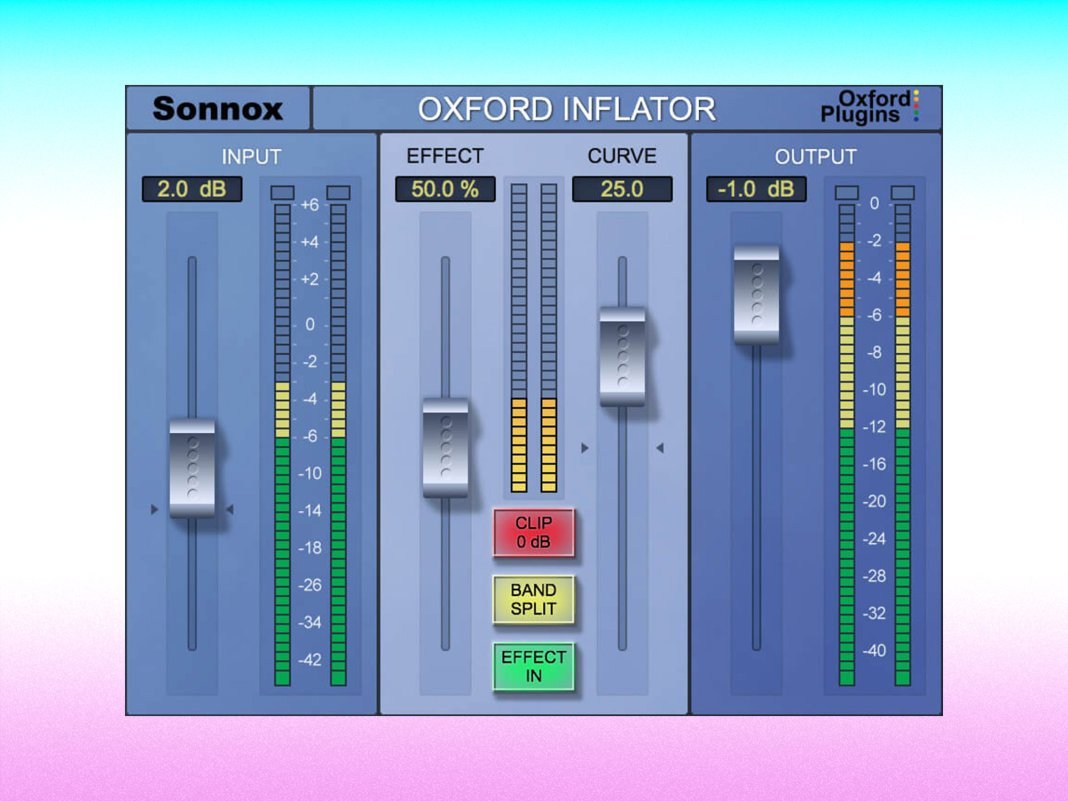Click the curve 25.0 value field
Viewport: 1068px width, 801px height.
[x=622, y=189]
